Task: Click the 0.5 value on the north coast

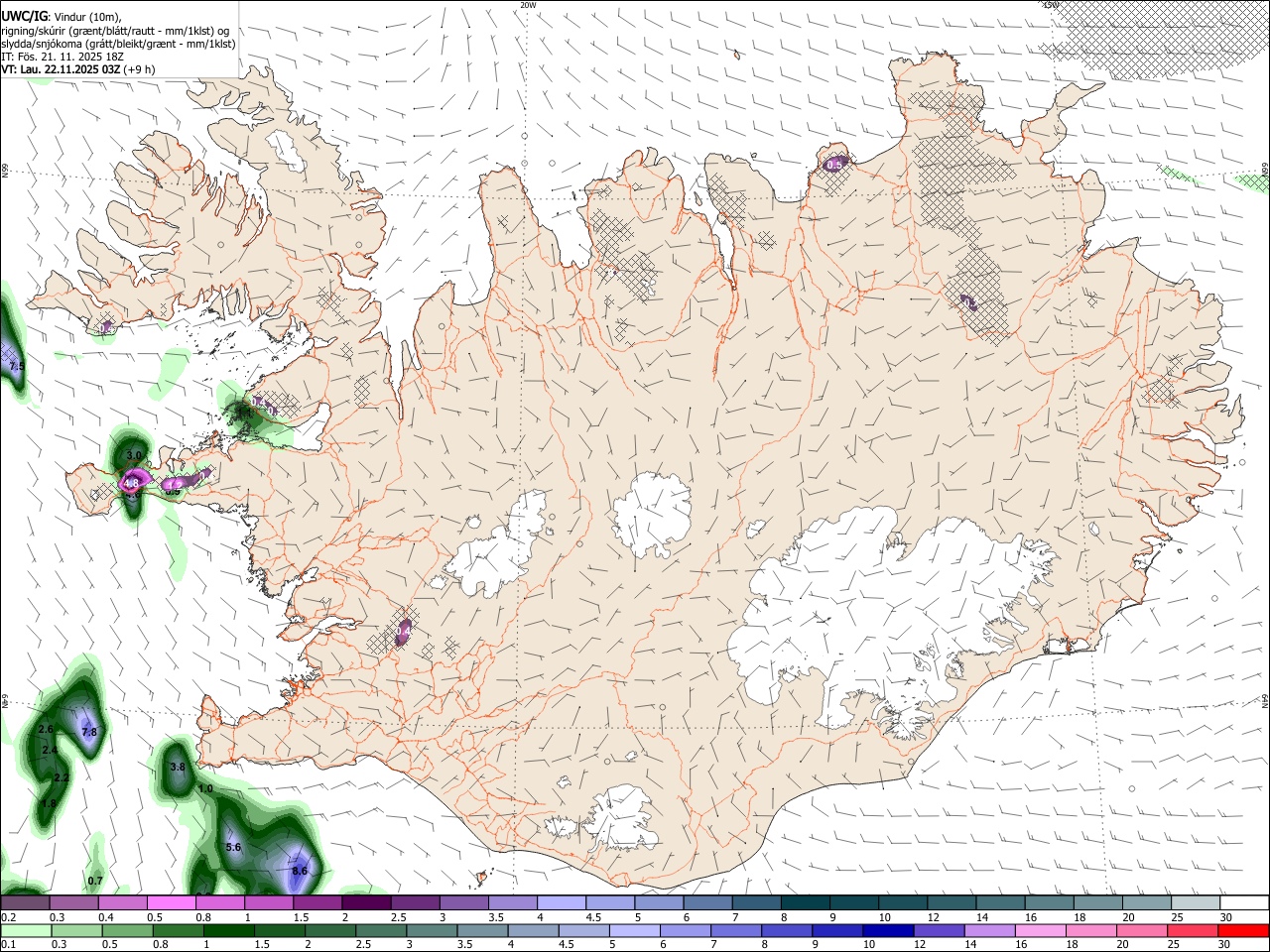Action: [835, 165]
